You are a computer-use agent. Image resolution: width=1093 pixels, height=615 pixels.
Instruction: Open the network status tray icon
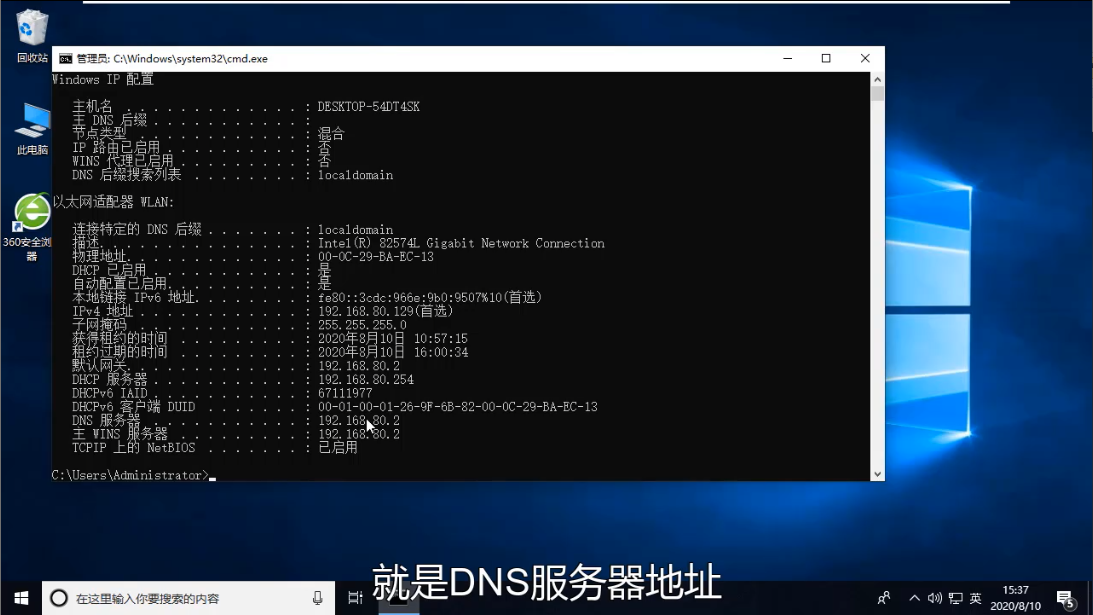tap(956, 598)
